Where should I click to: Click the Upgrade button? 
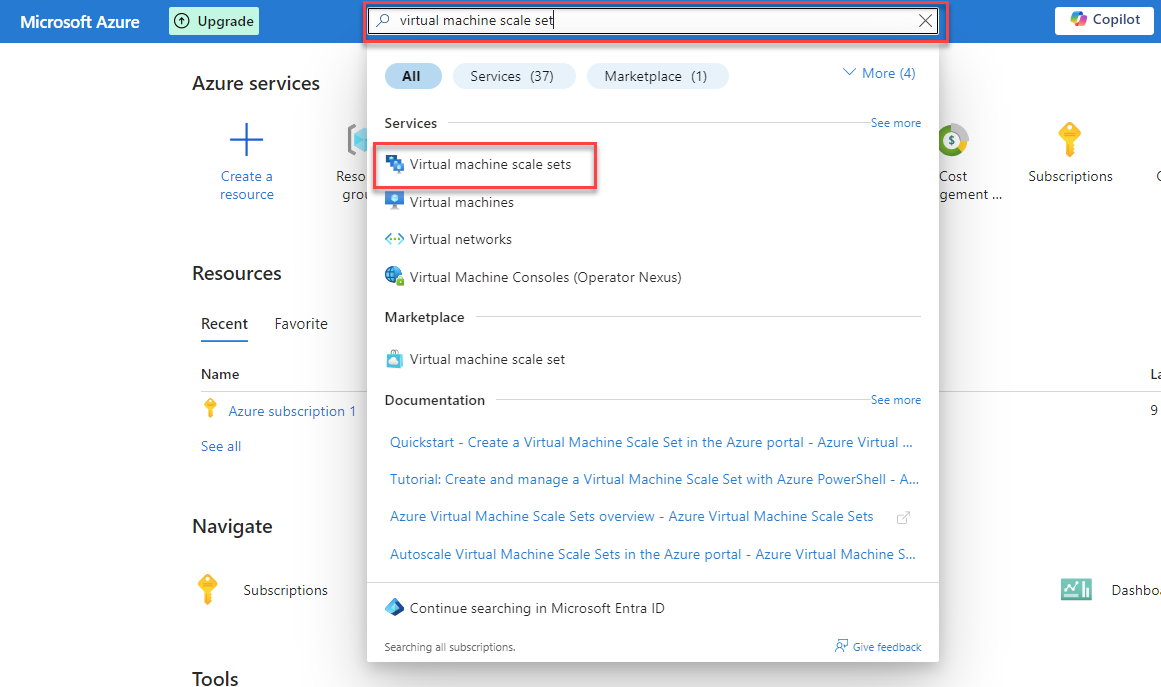[214, 21]
